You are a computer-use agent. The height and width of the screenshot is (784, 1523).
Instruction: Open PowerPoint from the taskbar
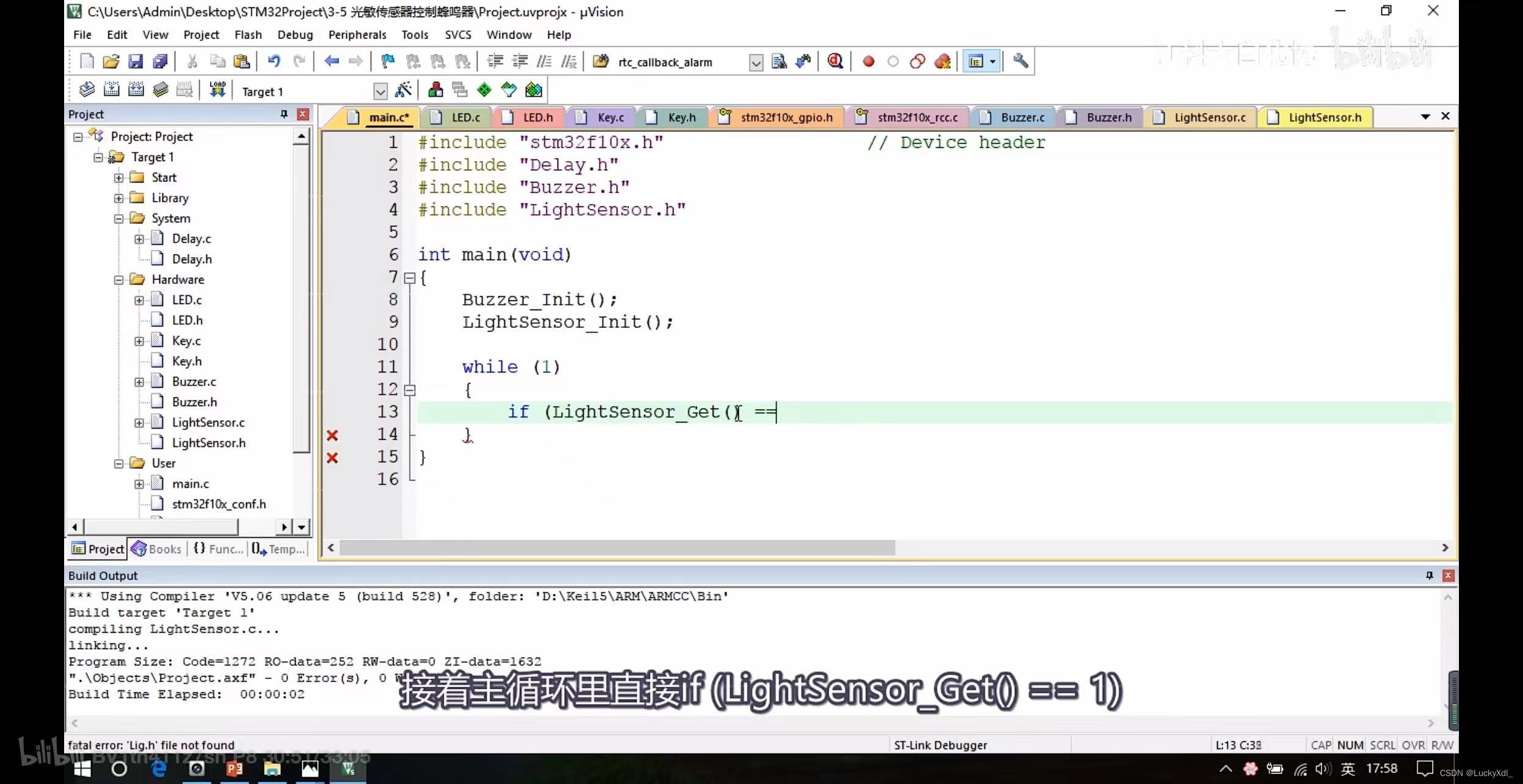(234, 769)
